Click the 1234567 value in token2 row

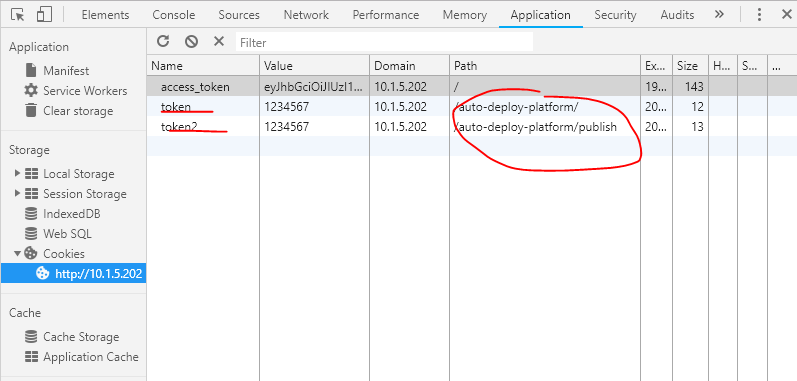pos(315,126)
